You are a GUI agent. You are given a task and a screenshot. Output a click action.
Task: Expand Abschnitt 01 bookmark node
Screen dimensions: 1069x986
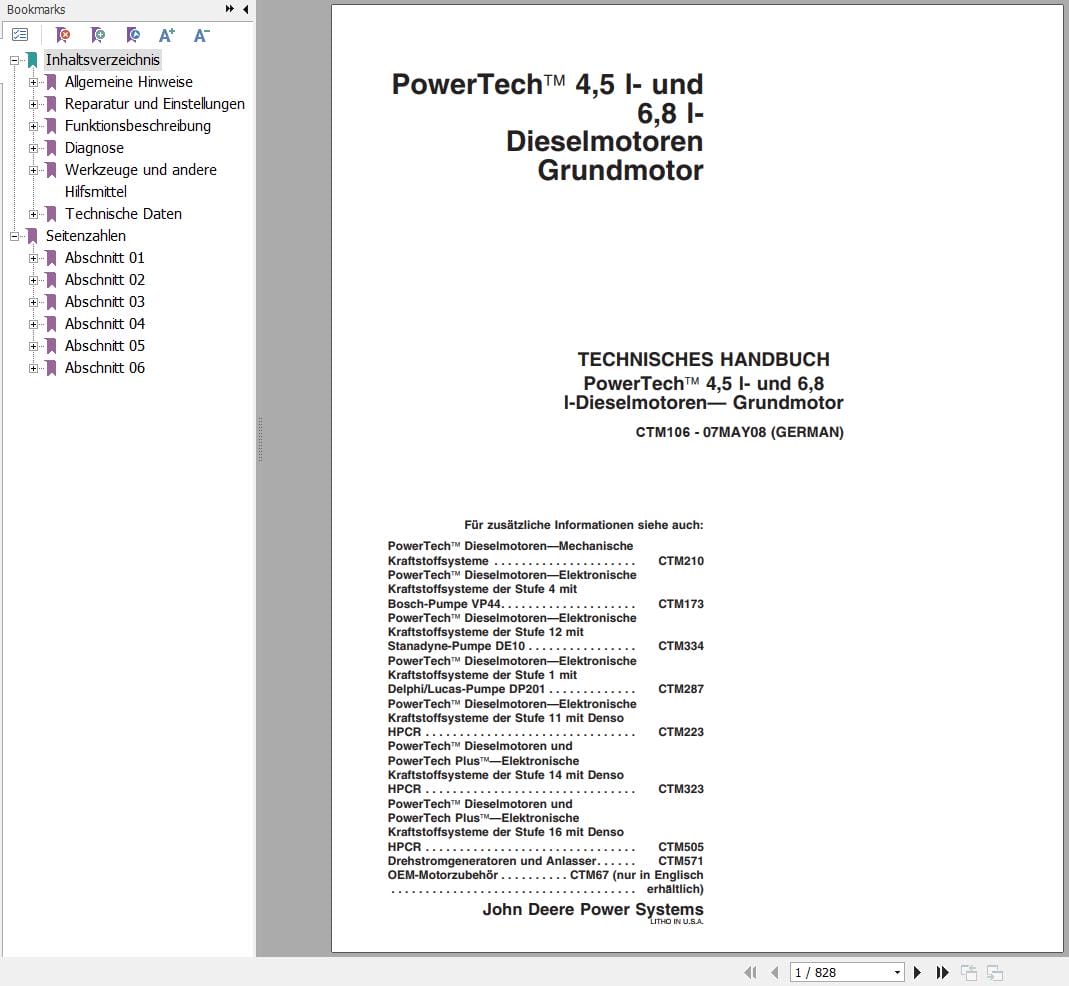pyautogui.click(x=33, y=258)
